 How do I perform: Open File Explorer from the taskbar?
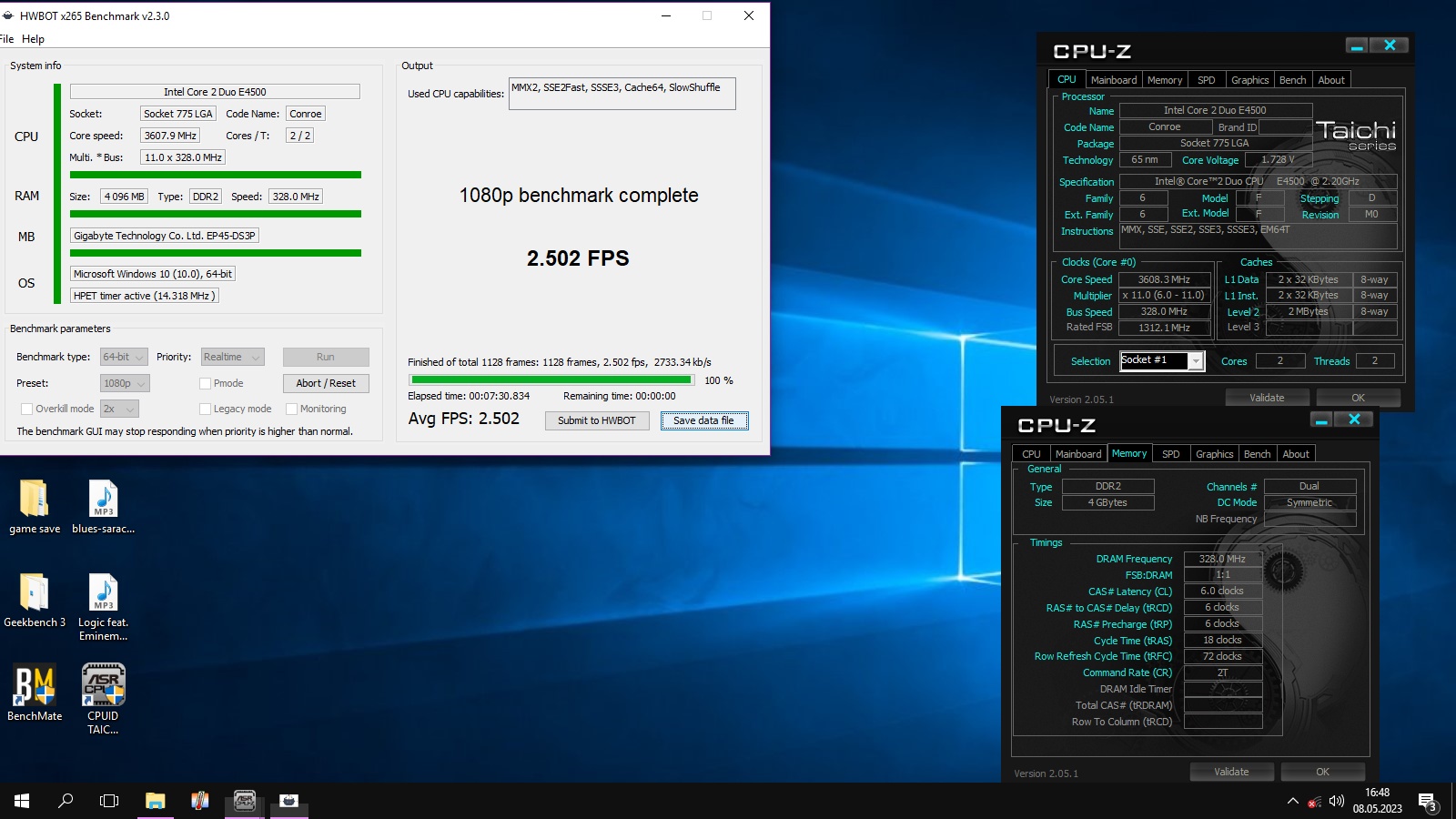point(156,801)
